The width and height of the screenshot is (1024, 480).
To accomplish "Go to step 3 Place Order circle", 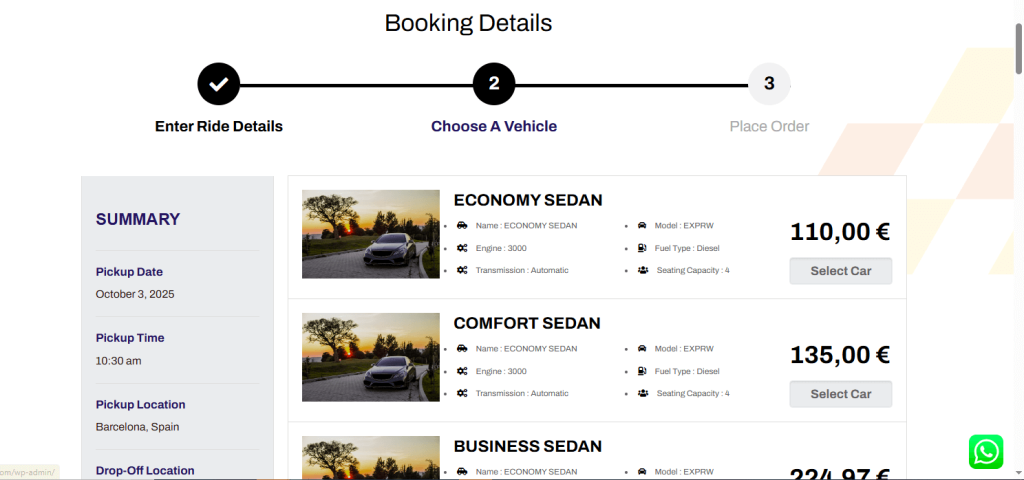I will [769, 84].
